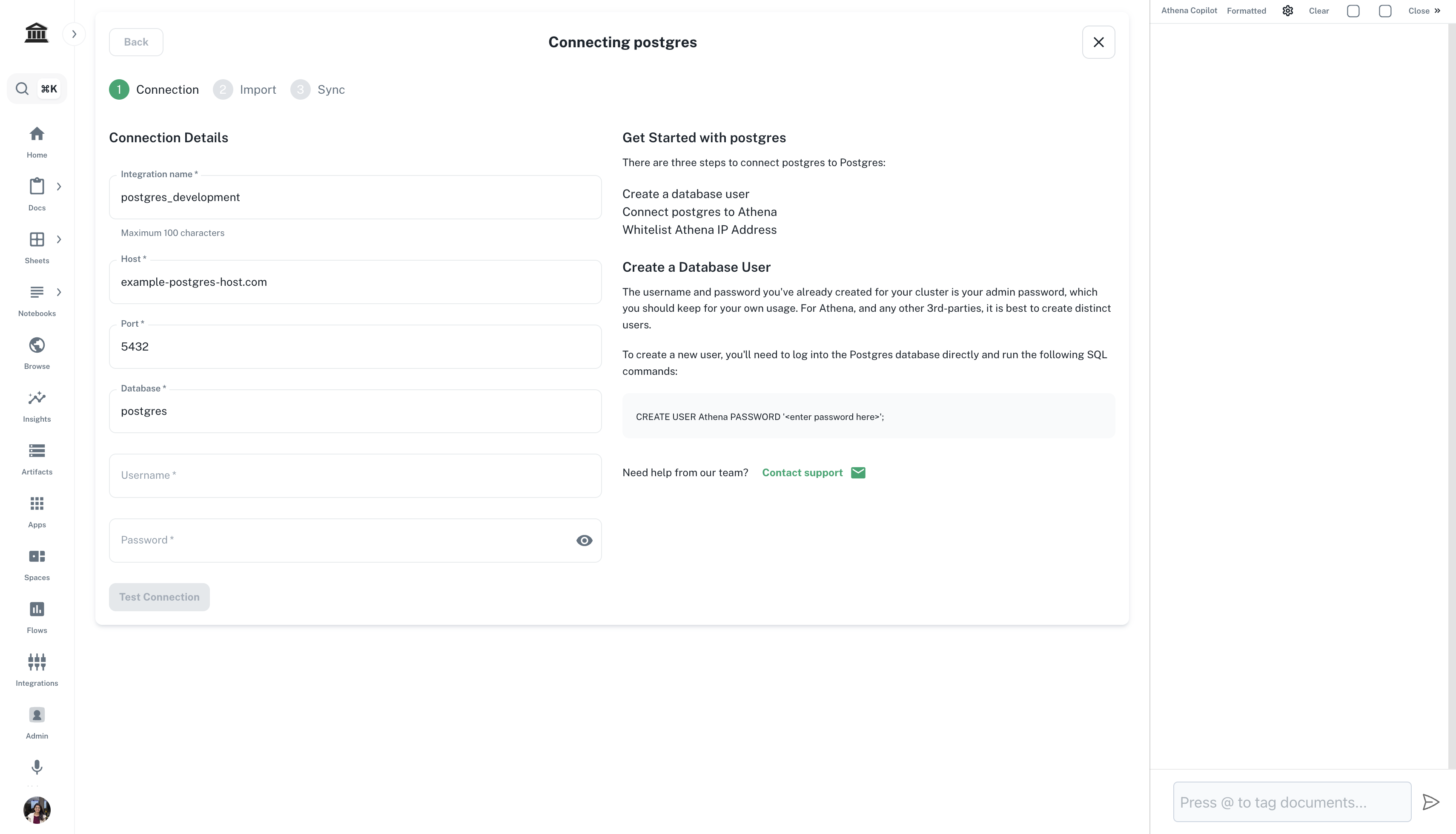
Task: Close the Athena Copilot panel
Action: [x=1424, y=11]
